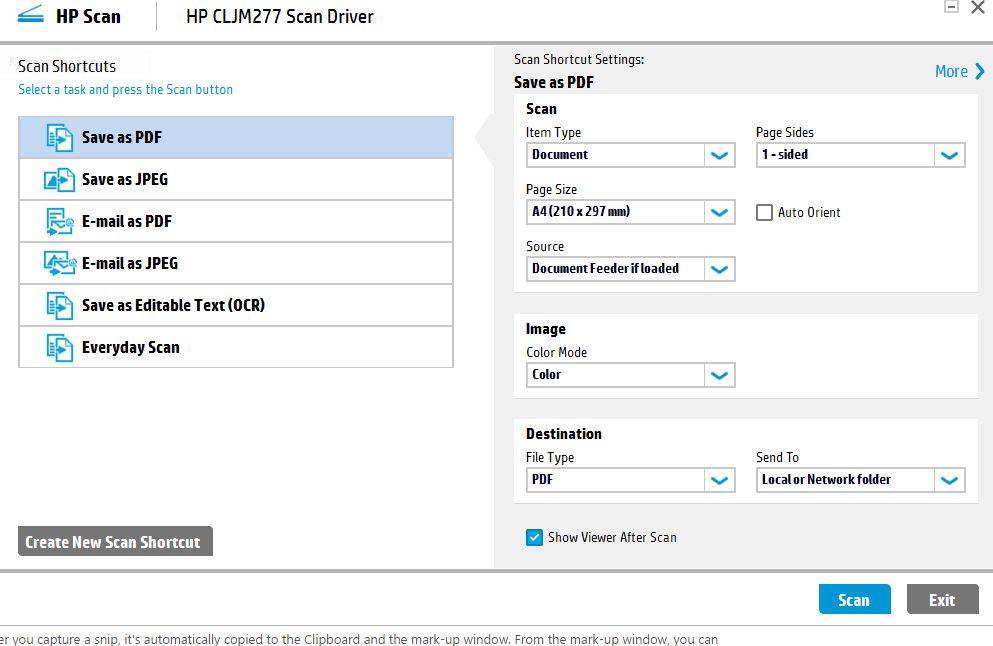Image resolution: width=993 pixels, height=646 pixels.
Task: Click Create New Scan Shortcut button
Action: point(113,542)
